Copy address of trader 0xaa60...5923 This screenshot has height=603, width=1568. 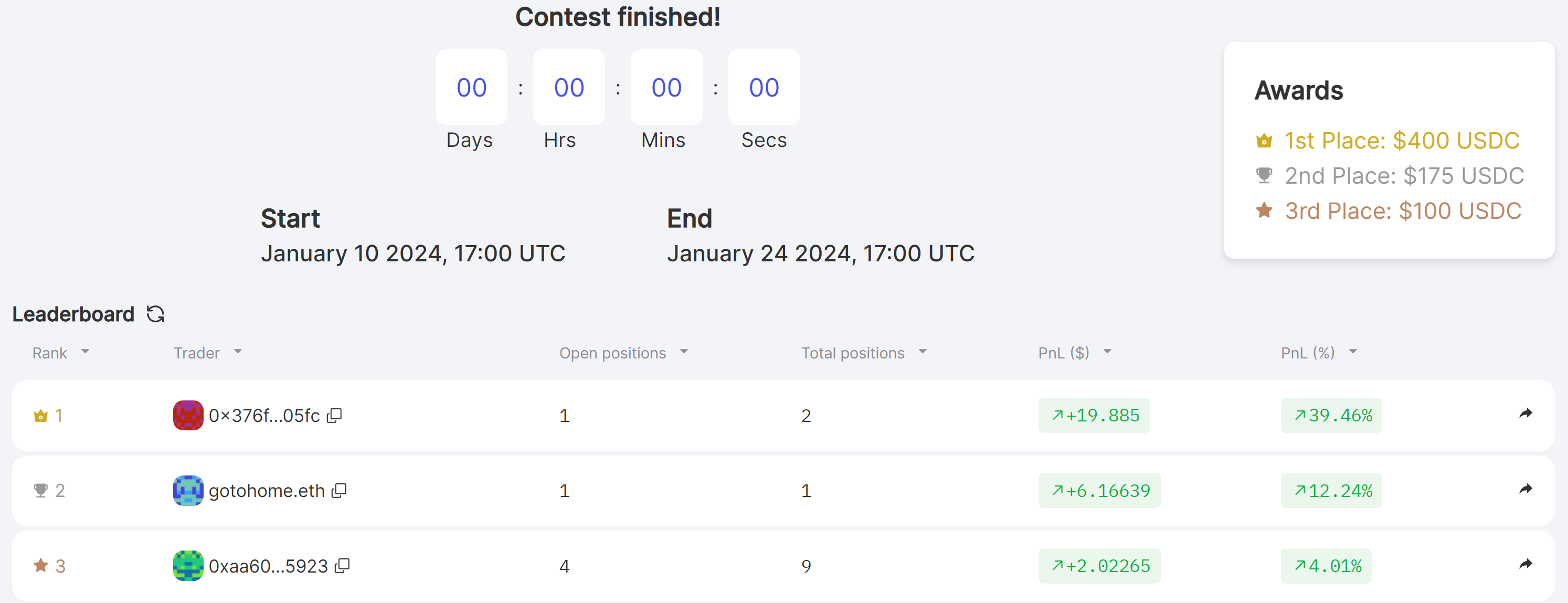[343, 566]
